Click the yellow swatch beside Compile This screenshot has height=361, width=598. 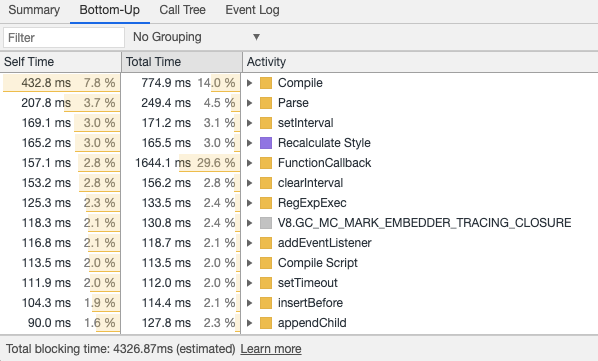pyautogui.click(x=266, y=83)
